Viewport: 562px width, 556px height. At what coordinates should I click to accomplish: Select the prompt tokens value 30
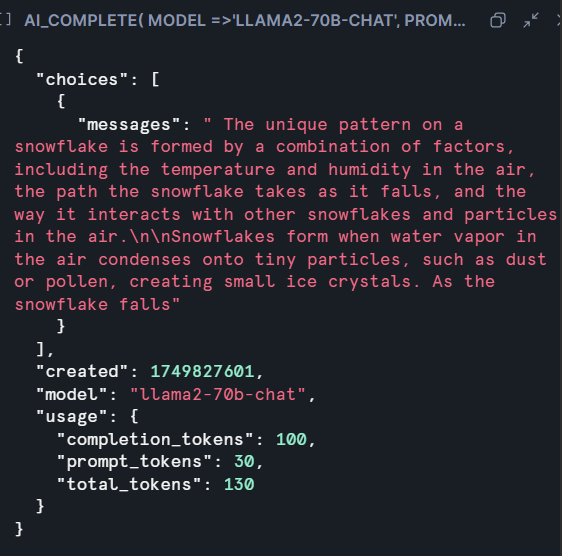[x=244, y=462]
